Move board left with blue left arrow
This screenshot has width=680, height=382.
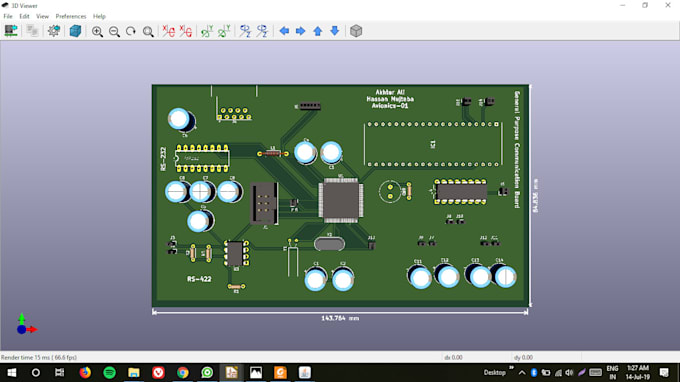coord(284,31)
